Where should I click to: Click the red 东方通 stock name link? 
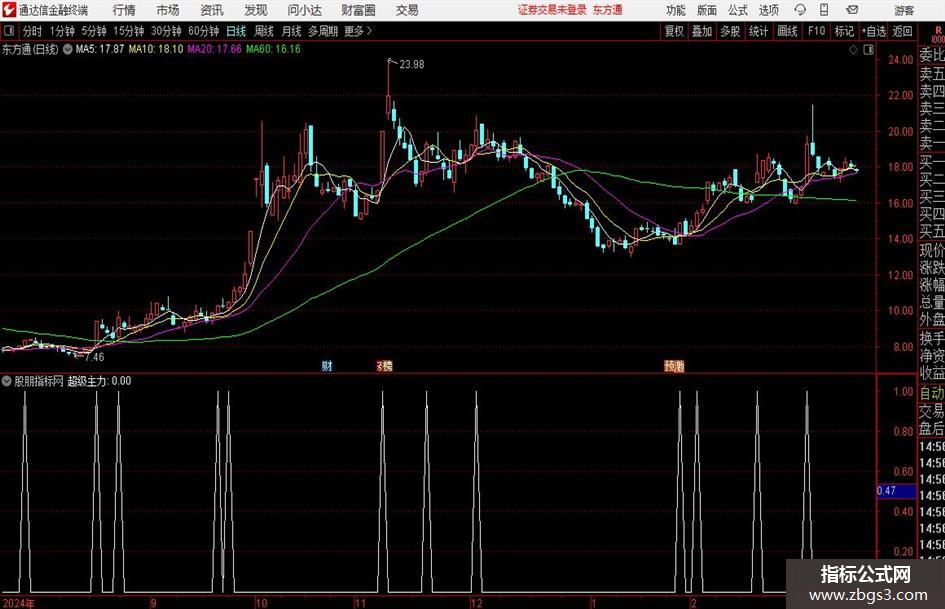click(608, 10)
